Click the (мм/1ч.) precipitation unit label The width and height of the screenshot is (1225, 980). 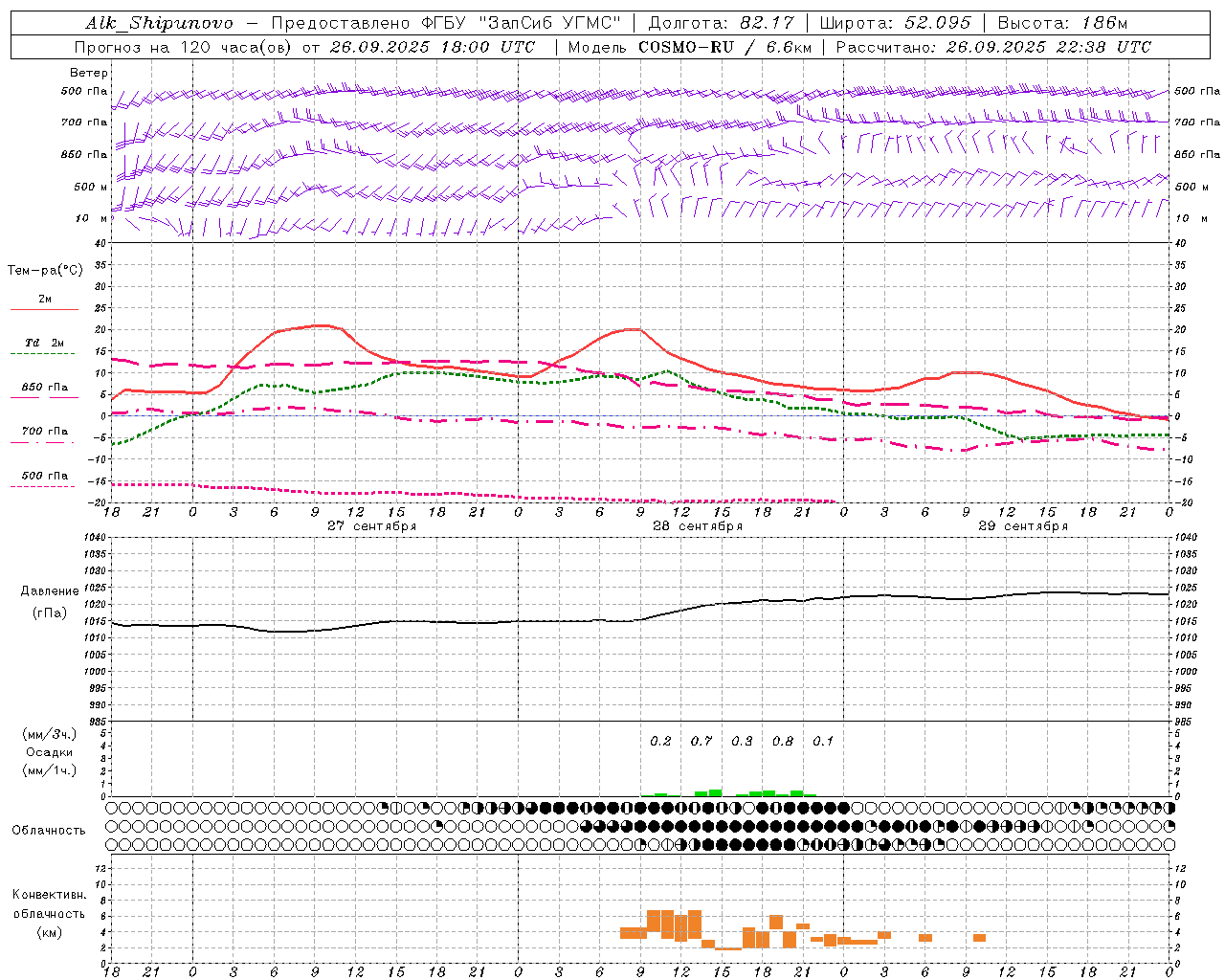(50, 770)
